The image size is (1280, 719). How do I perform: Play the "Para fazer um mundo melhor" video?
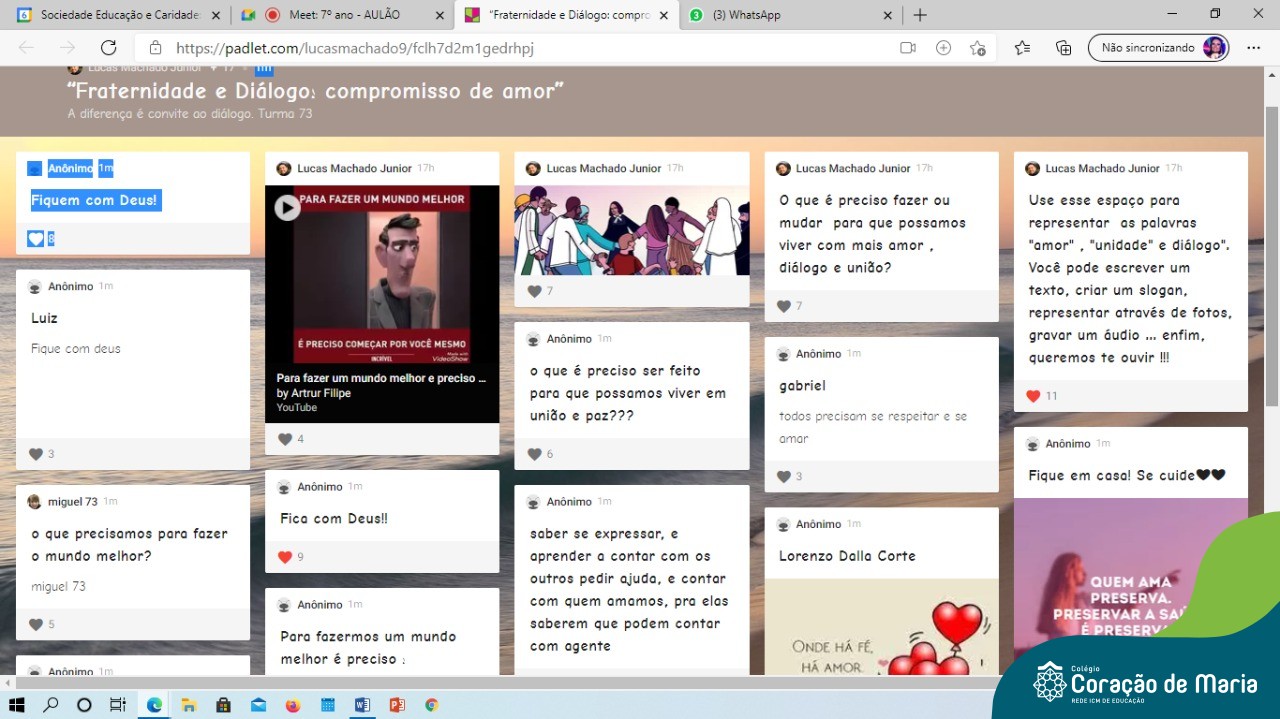coord(288,207)
